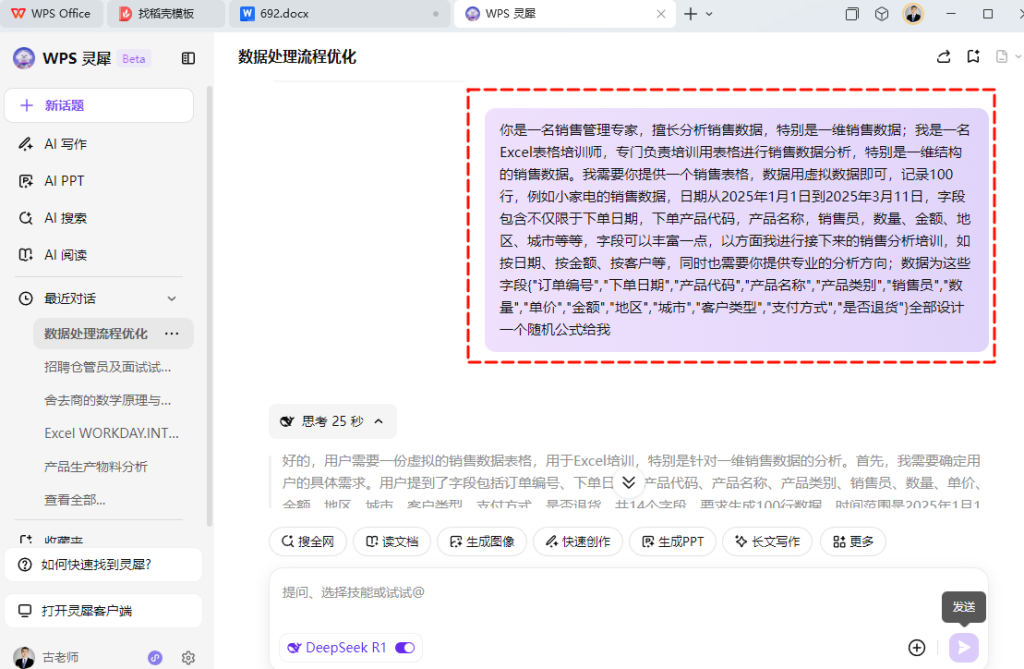Collapse the 思考 25 秒 thinking section

click(x=332, y=421)
